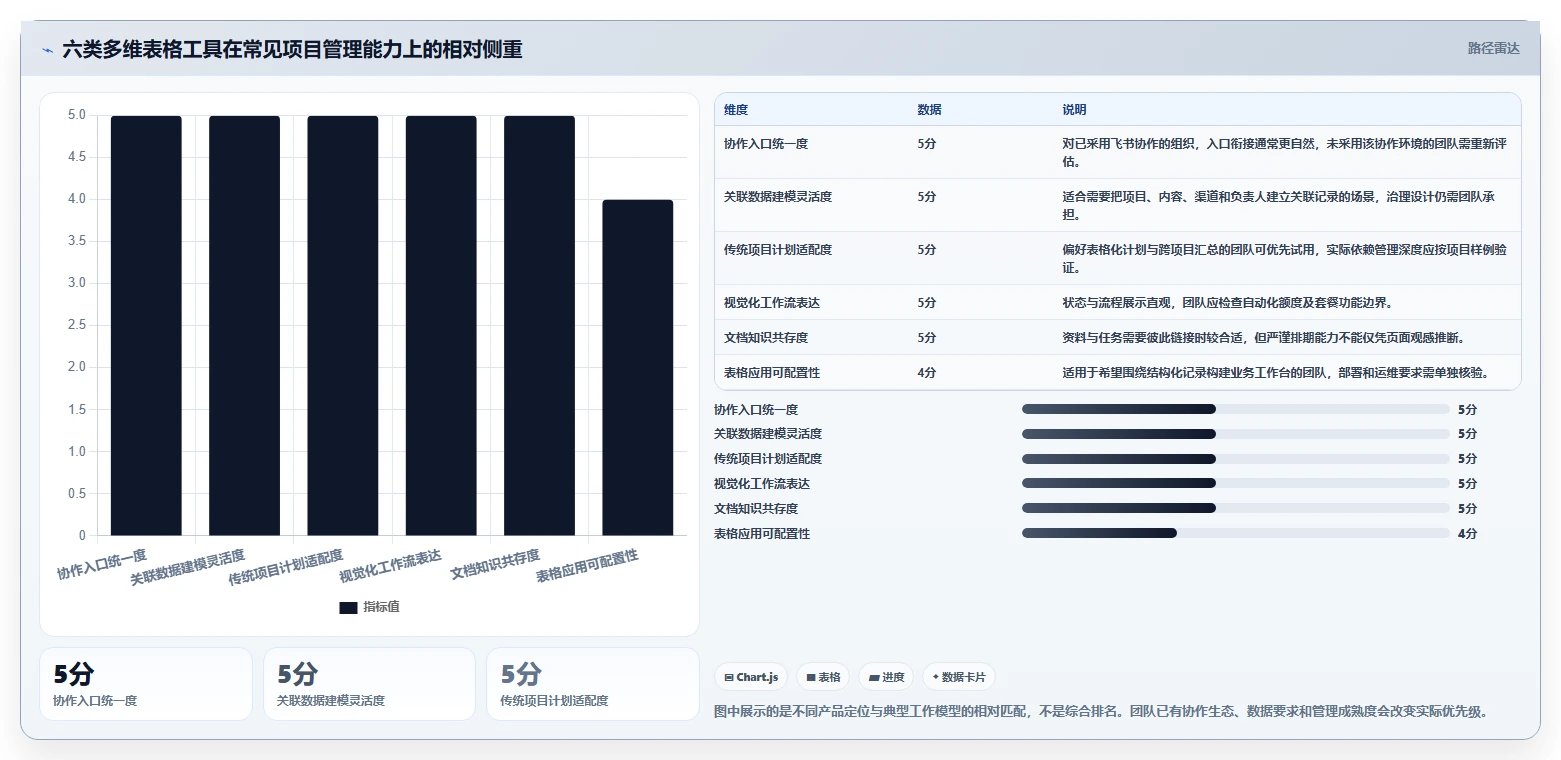Click the x-axis label 表格应用可配置性
The height and width of the screenshot is (760, 1561).
click(x=587, y=565)
